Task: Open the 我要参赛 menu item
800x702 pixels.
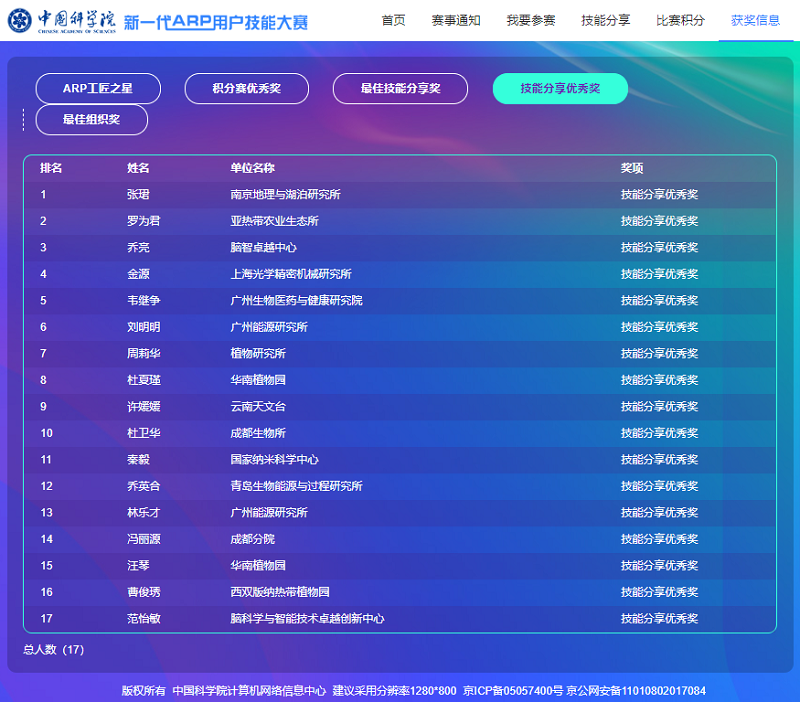Action: [530, 20]
